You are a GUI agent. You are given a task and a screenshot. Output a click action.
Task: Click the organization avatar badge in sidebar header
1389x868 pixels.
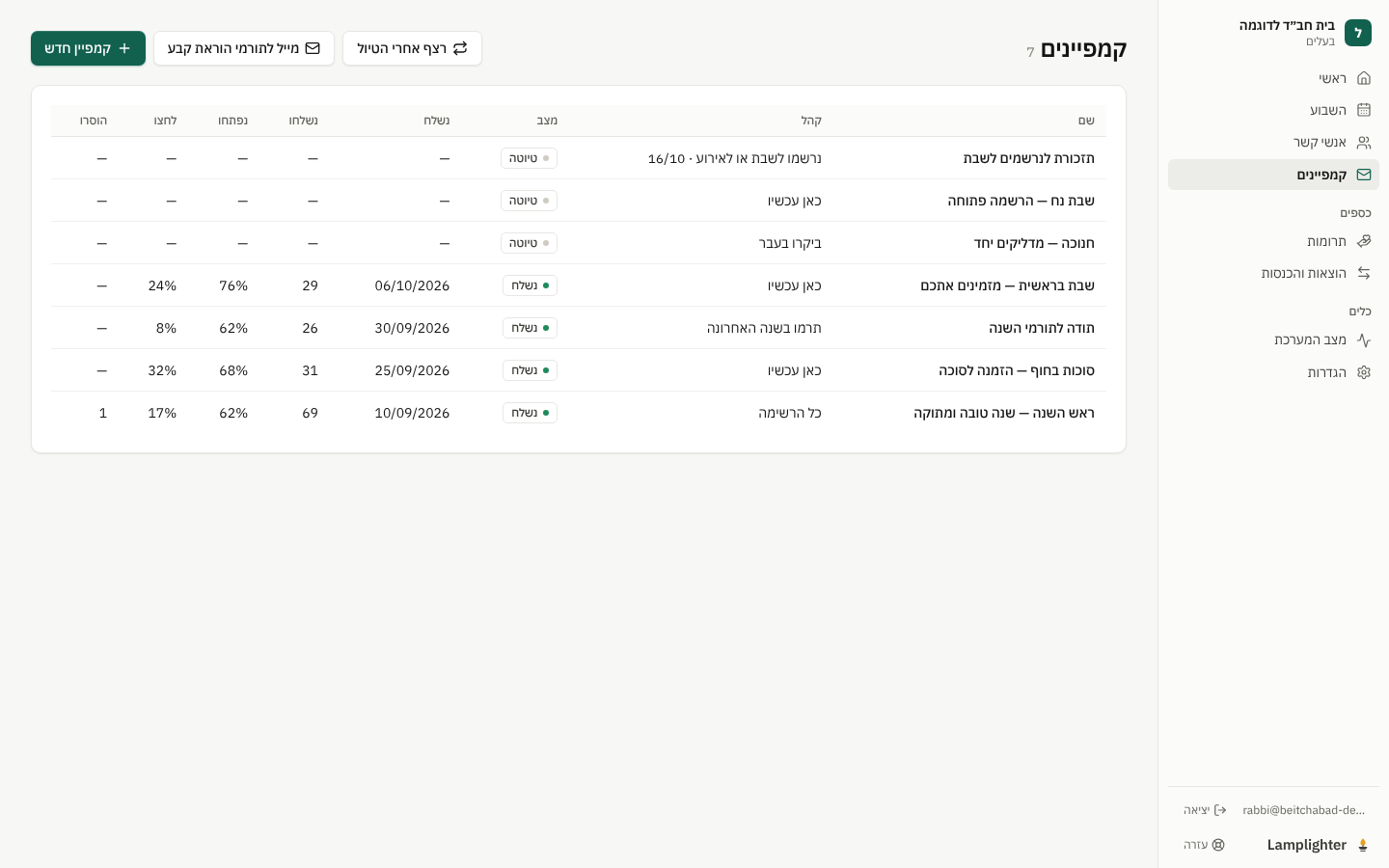(x=1358, y=33)
